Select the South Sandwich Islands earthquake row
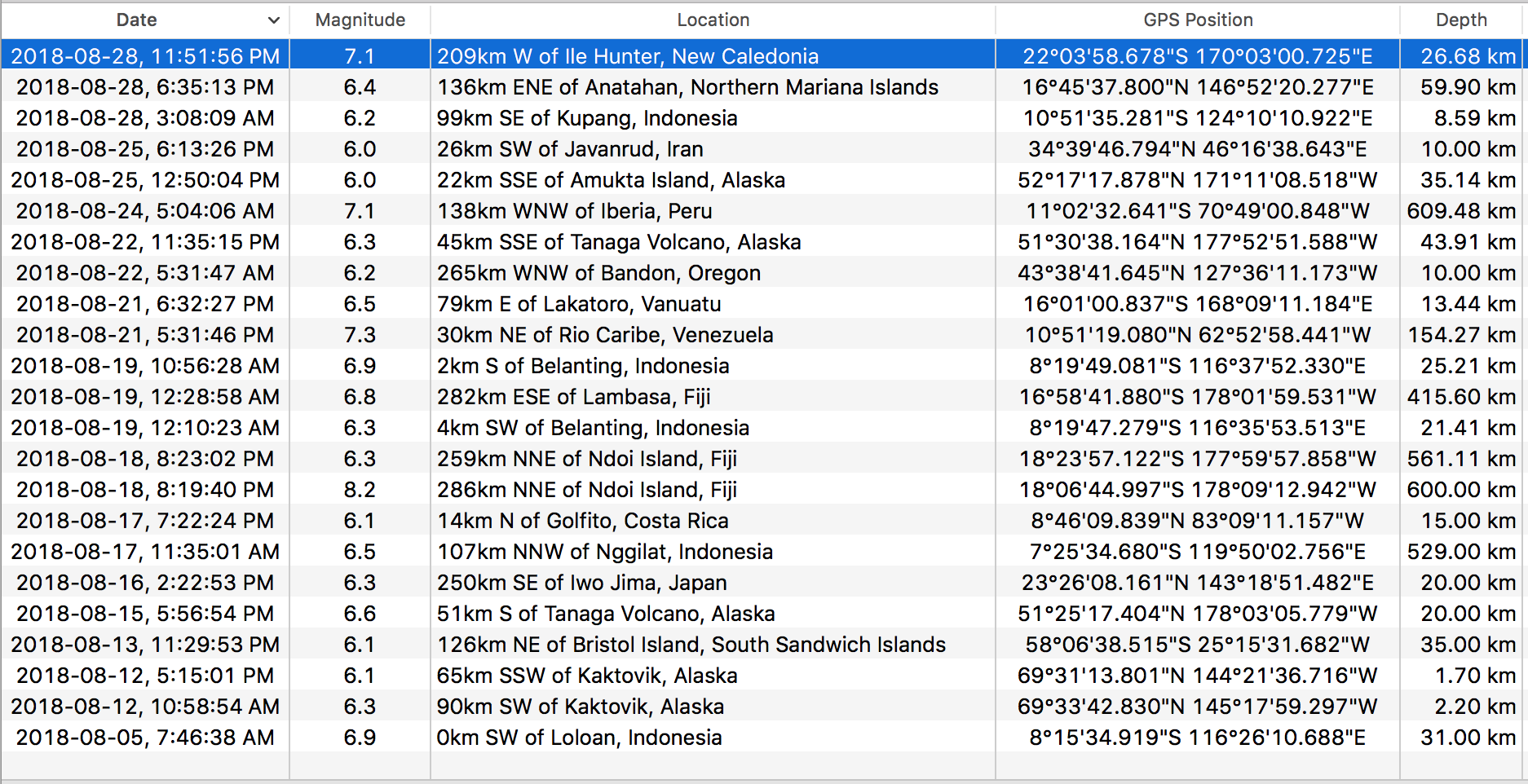The height and width of the screenshot is (784, 1528). coord(691,645)
